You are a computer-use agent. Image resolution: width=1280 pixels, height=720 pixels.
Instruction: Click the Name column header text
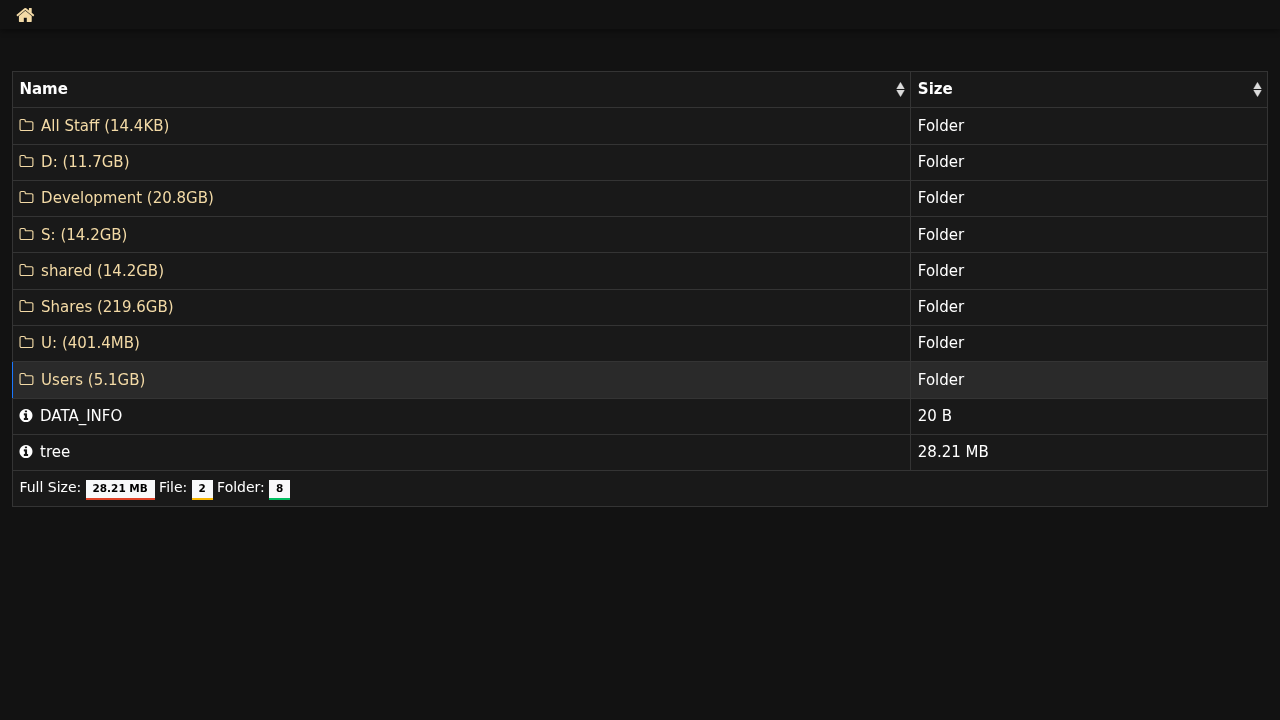coord(44,89)
